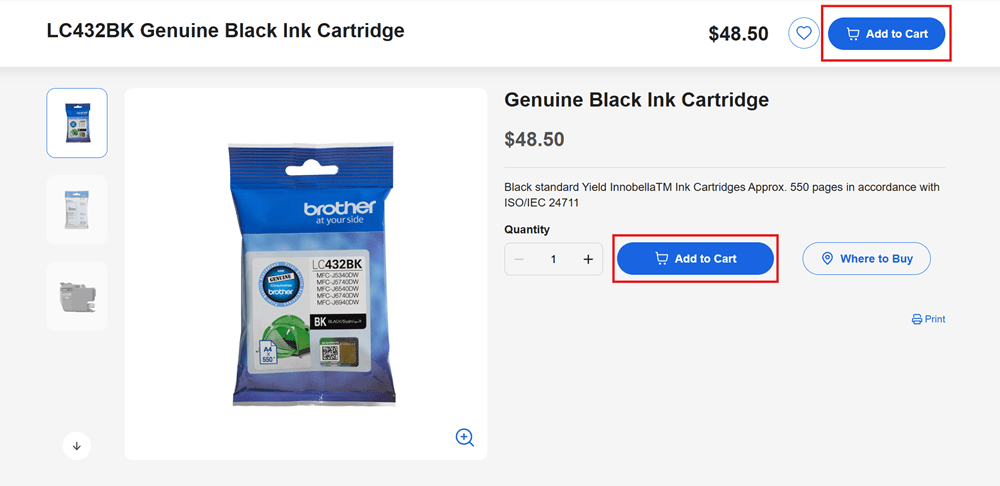Click the $48.50 price below the product heading
The image size is (1000, 486).
[534, 139]
